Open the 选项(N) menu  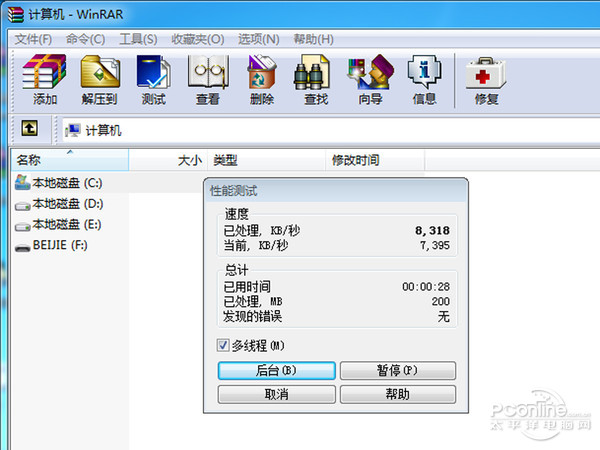[x=259, y=39]
